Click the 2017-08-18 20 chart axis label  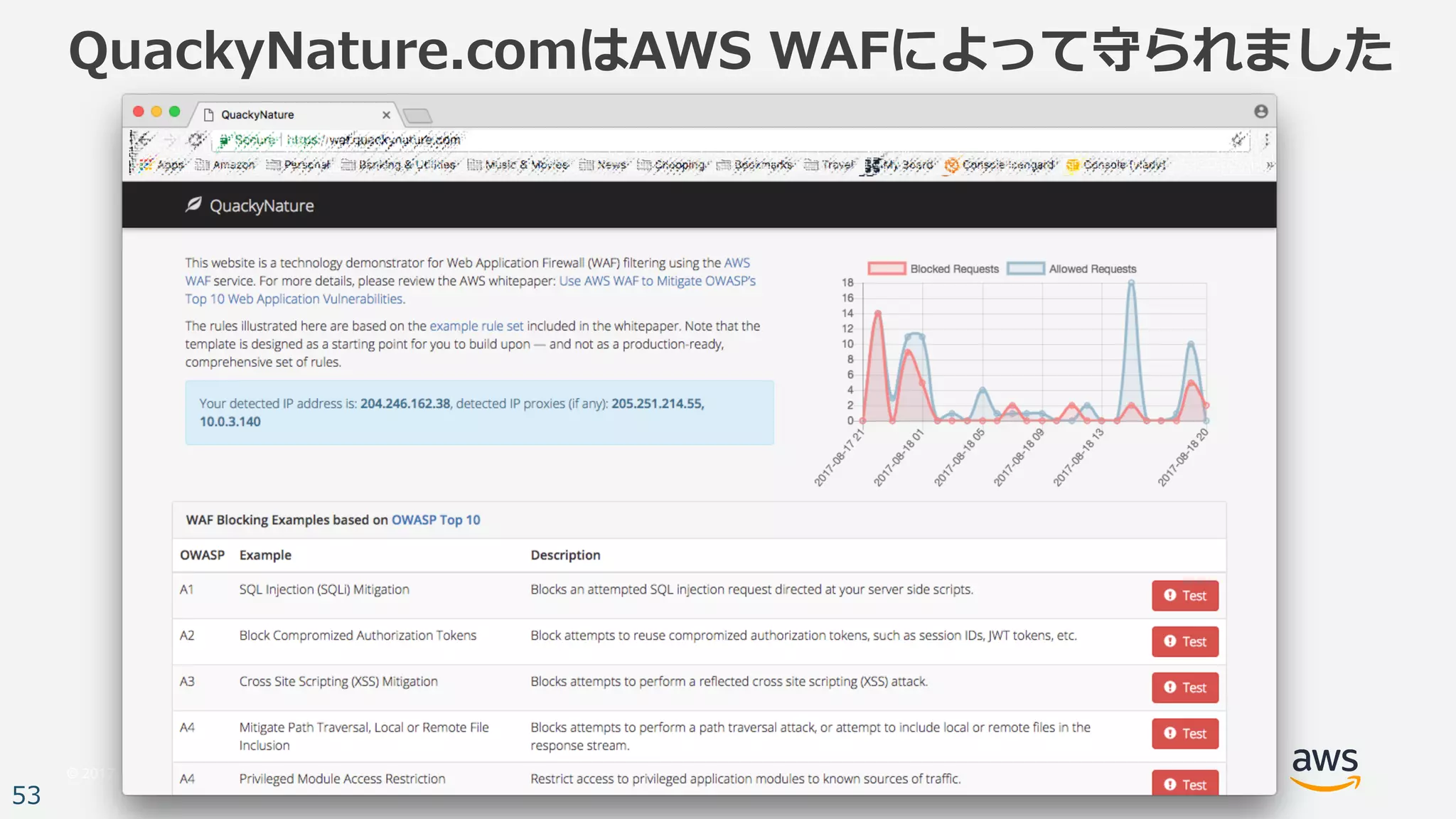pyautogui.click(x=1183, y=457)
